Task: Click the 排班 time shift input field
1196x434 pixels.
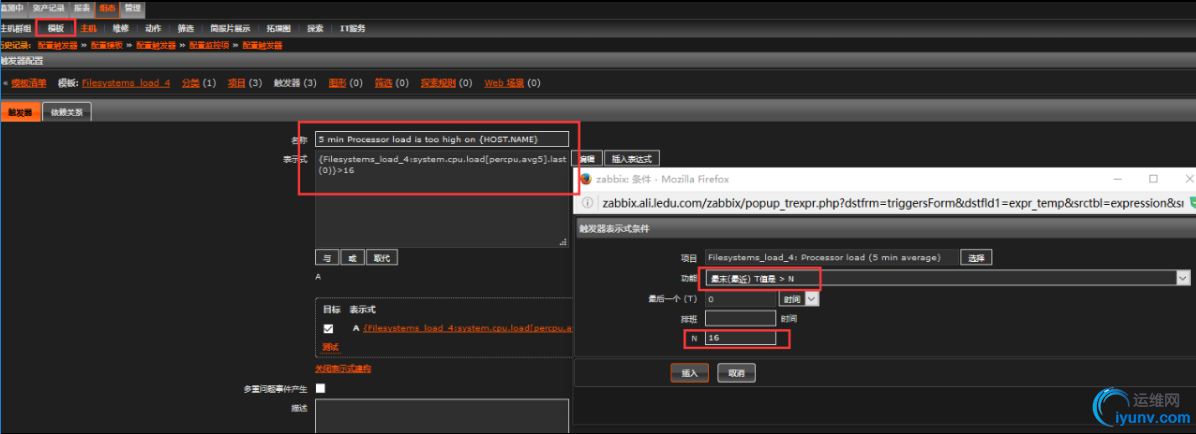Action: (741, 318)
